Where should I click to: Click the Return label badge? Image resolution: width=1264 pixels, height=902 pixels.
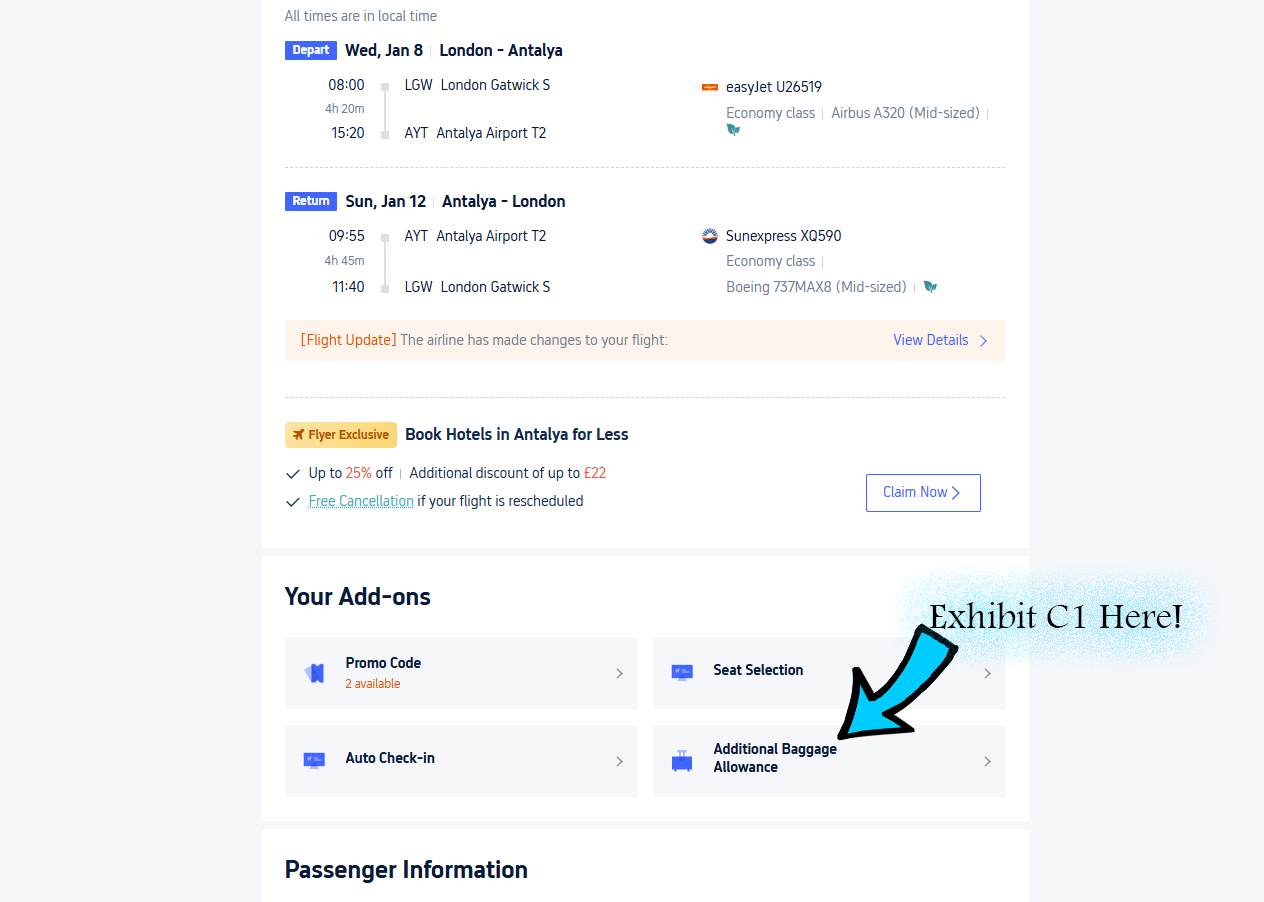click(311, 201)
